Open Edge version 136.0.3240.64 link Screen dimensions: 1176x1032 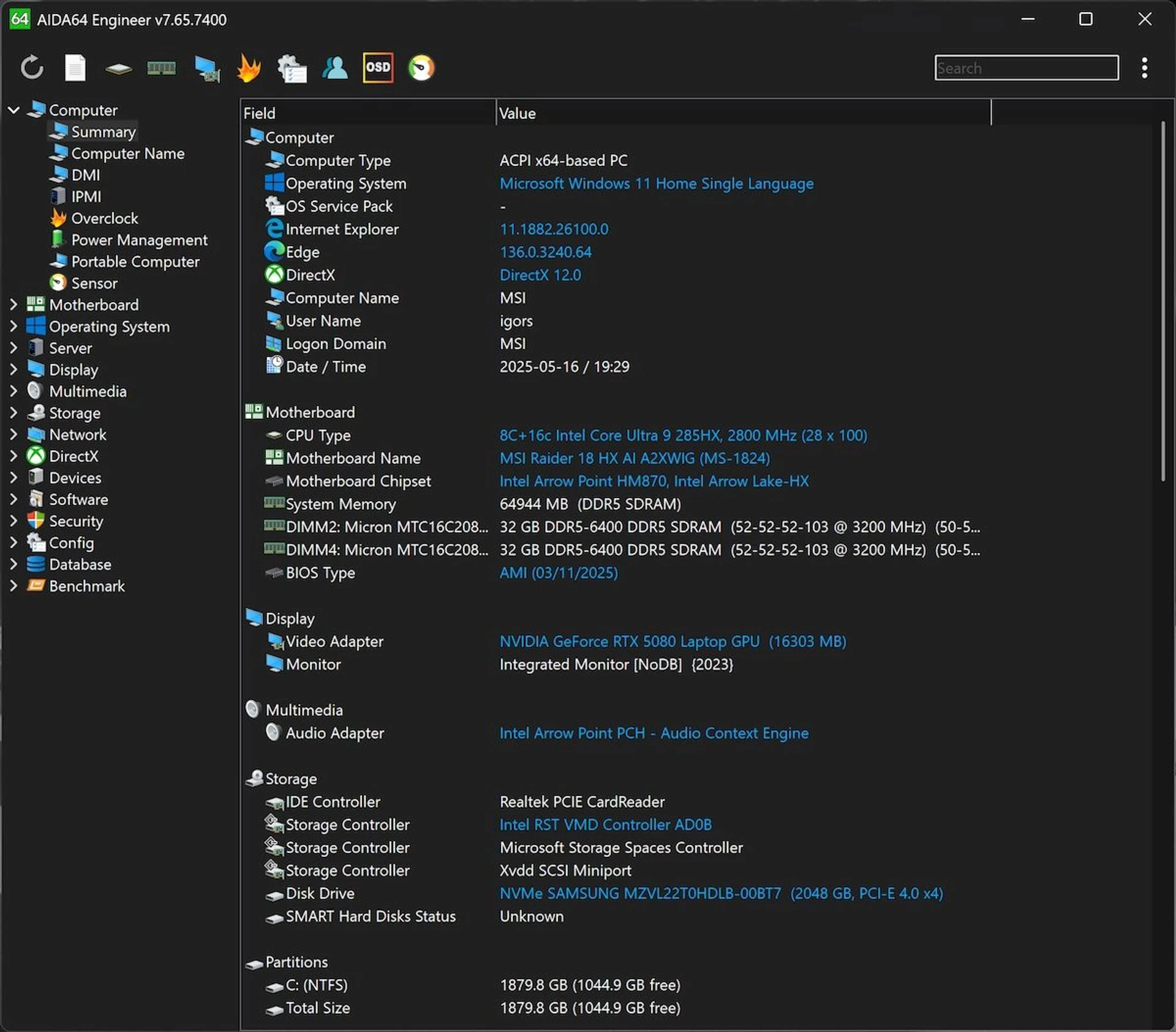[545, 252]
